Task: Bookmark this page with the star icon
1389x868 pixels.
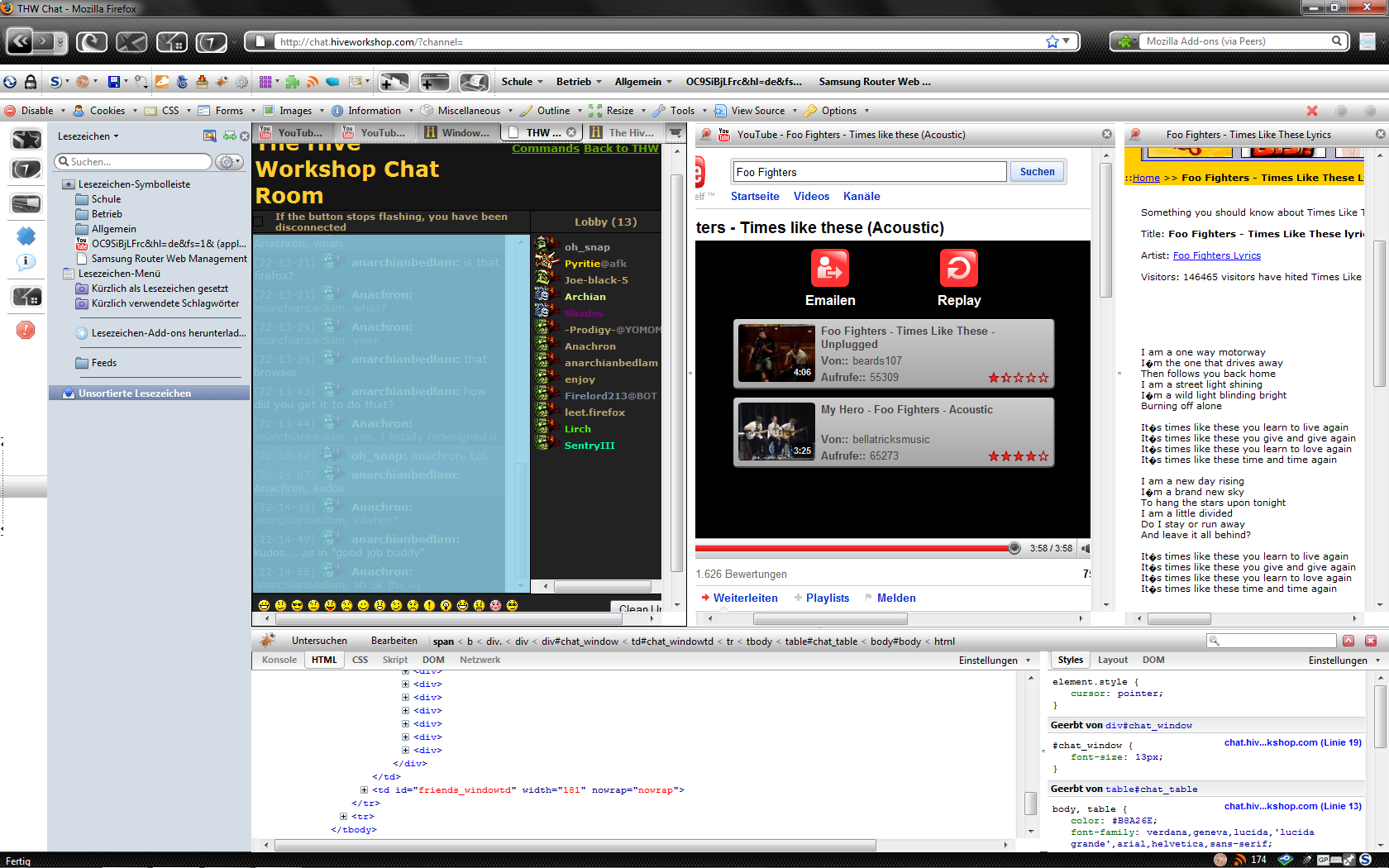Action: (x=1052, y=41)
